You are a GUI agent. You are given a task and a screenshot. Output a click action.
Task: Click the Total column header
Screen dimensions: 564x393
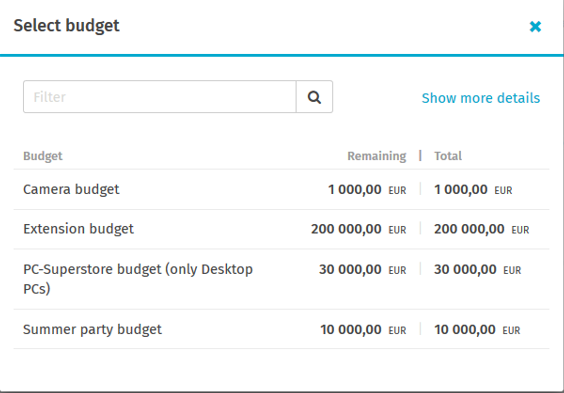[x=448, y=156]
